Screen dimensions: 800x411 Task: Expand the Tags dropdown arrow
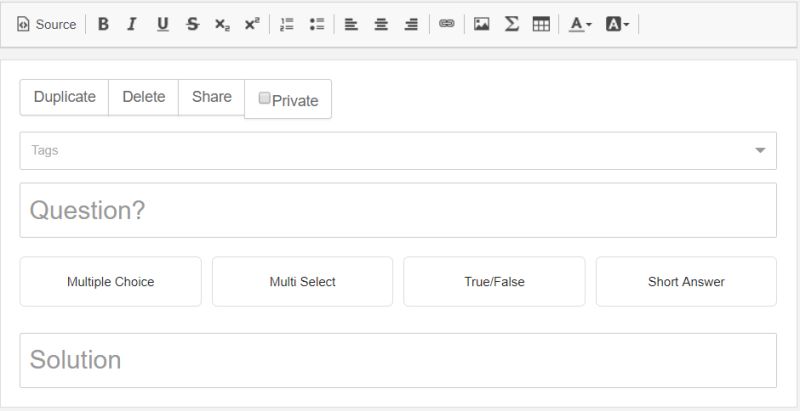(x=760, y=150)
